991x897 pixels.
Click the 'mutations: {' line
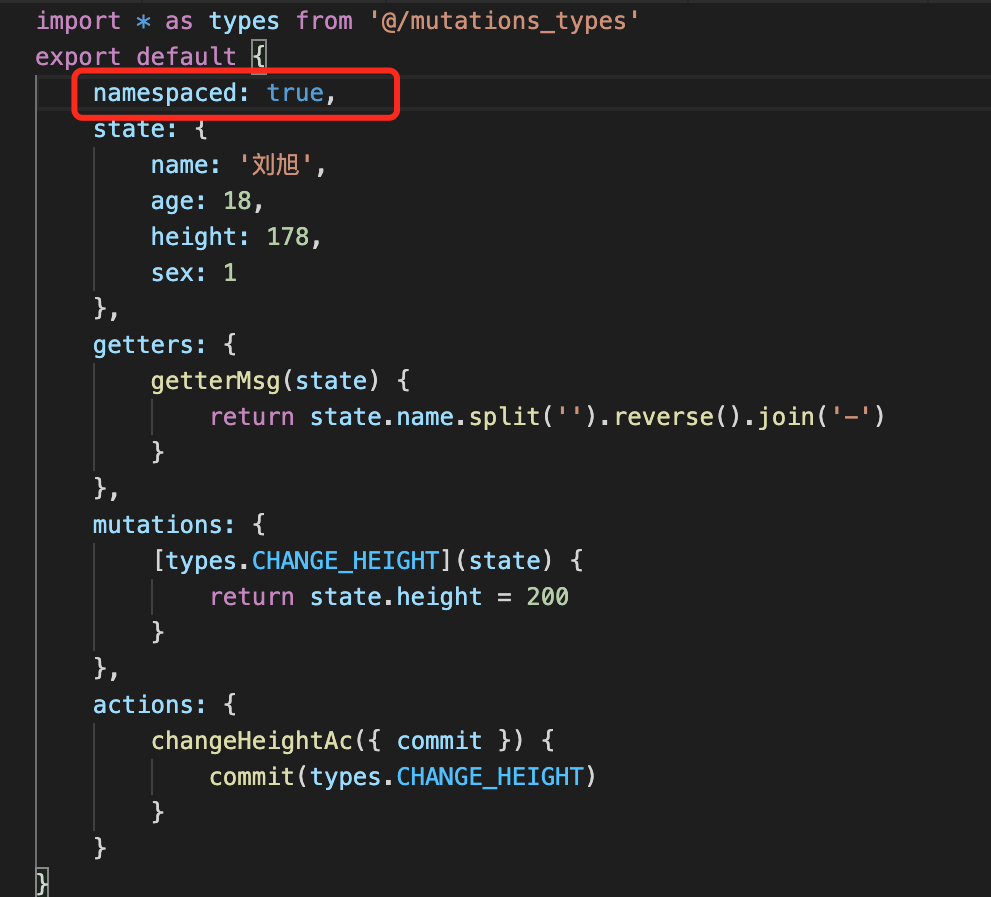[179, 525]
